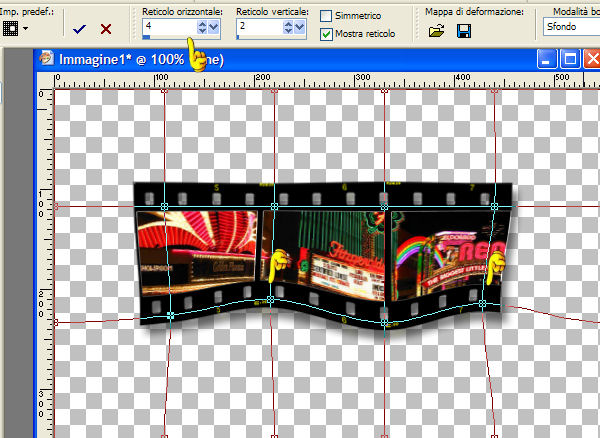Image resolution: width=600 pixels, height=438 pixels.
Task: Decrease Reticolo verticale with the down arrow
Action: (288, 31)
